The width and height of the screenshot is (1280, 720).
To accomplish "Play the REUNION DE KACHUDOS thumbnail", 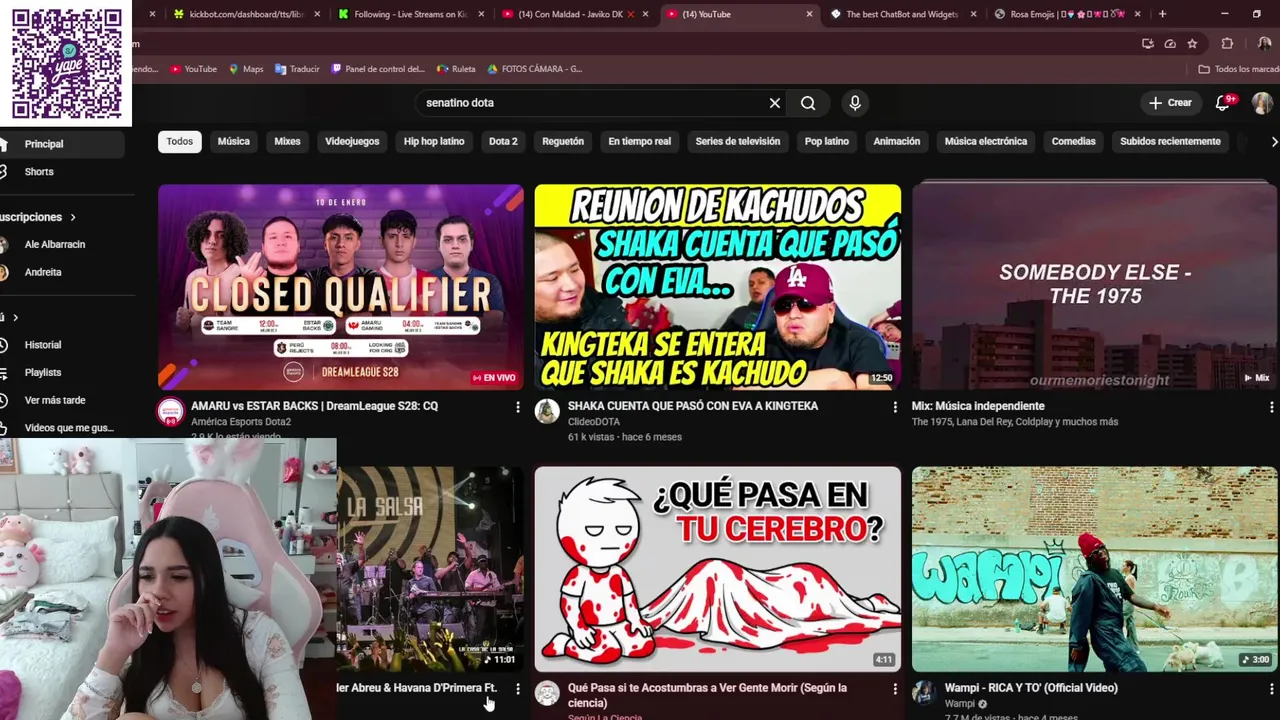I will point(717,287).
